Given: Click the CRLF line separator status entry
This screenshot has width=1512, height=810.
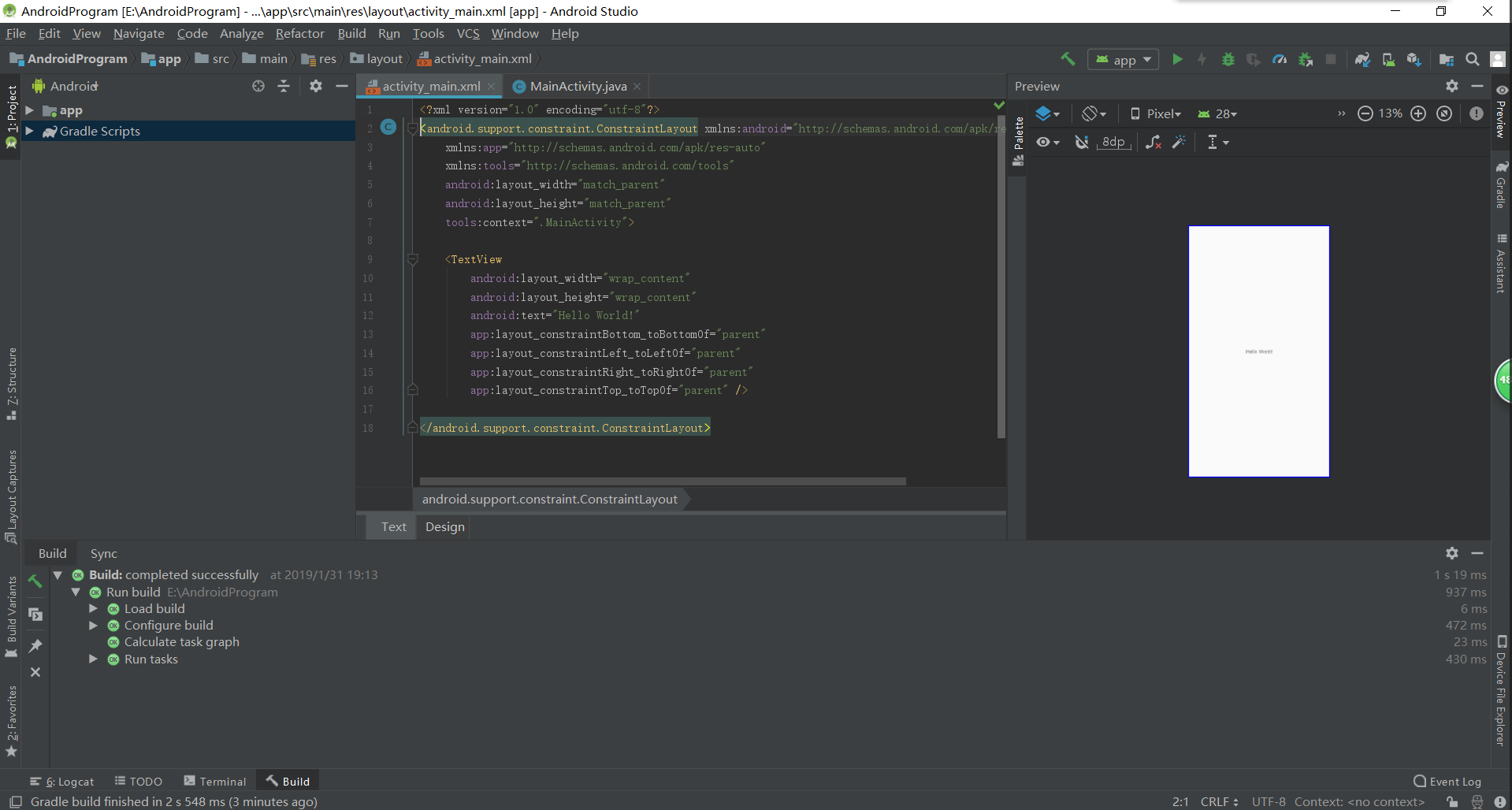Looking at the screenshot, I should click(1219, 801).
